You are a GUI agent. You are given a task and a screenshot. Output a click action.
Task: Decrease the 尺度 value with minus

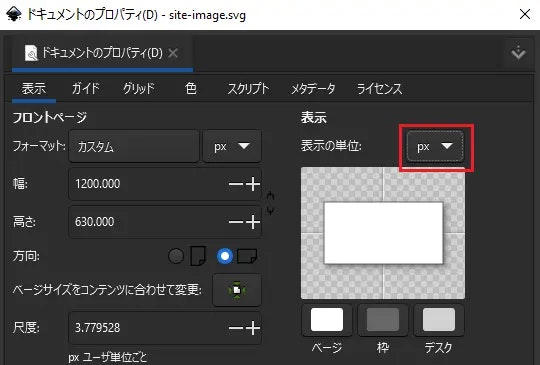coord(236,328)
